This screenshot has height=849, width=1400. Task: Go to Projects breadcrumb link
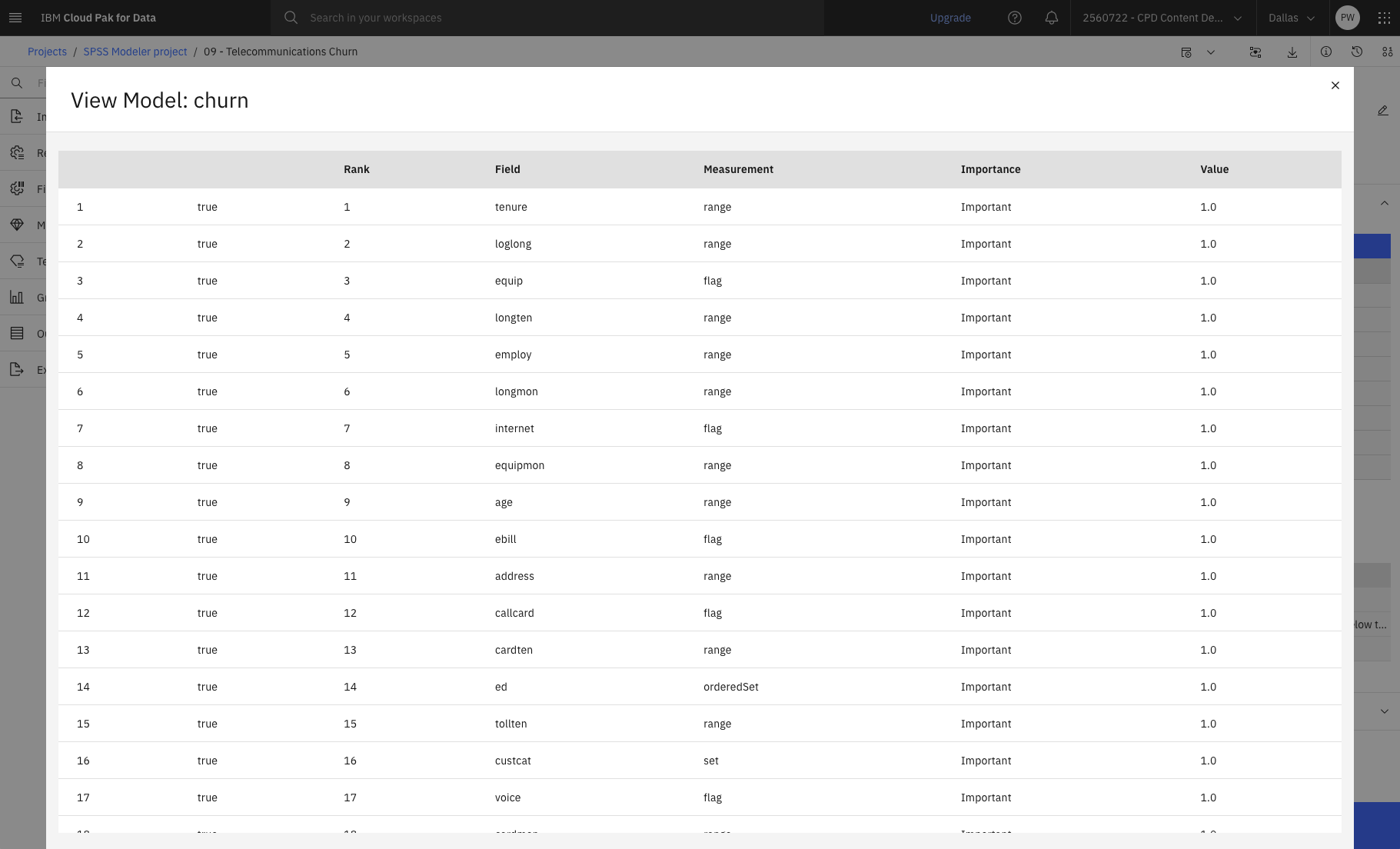coord(47,52)
